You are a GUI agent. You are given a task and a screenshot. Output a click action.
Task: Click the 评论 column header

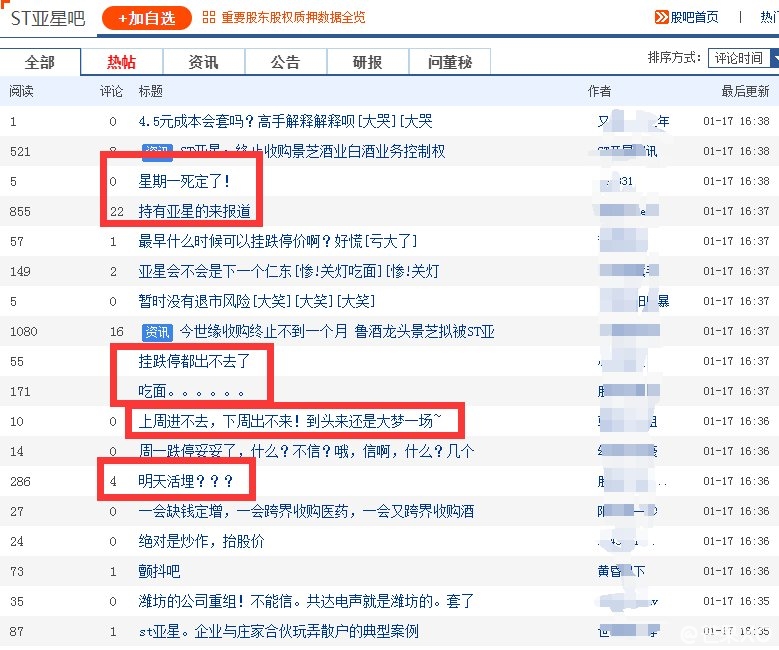[x=111, y=91]
